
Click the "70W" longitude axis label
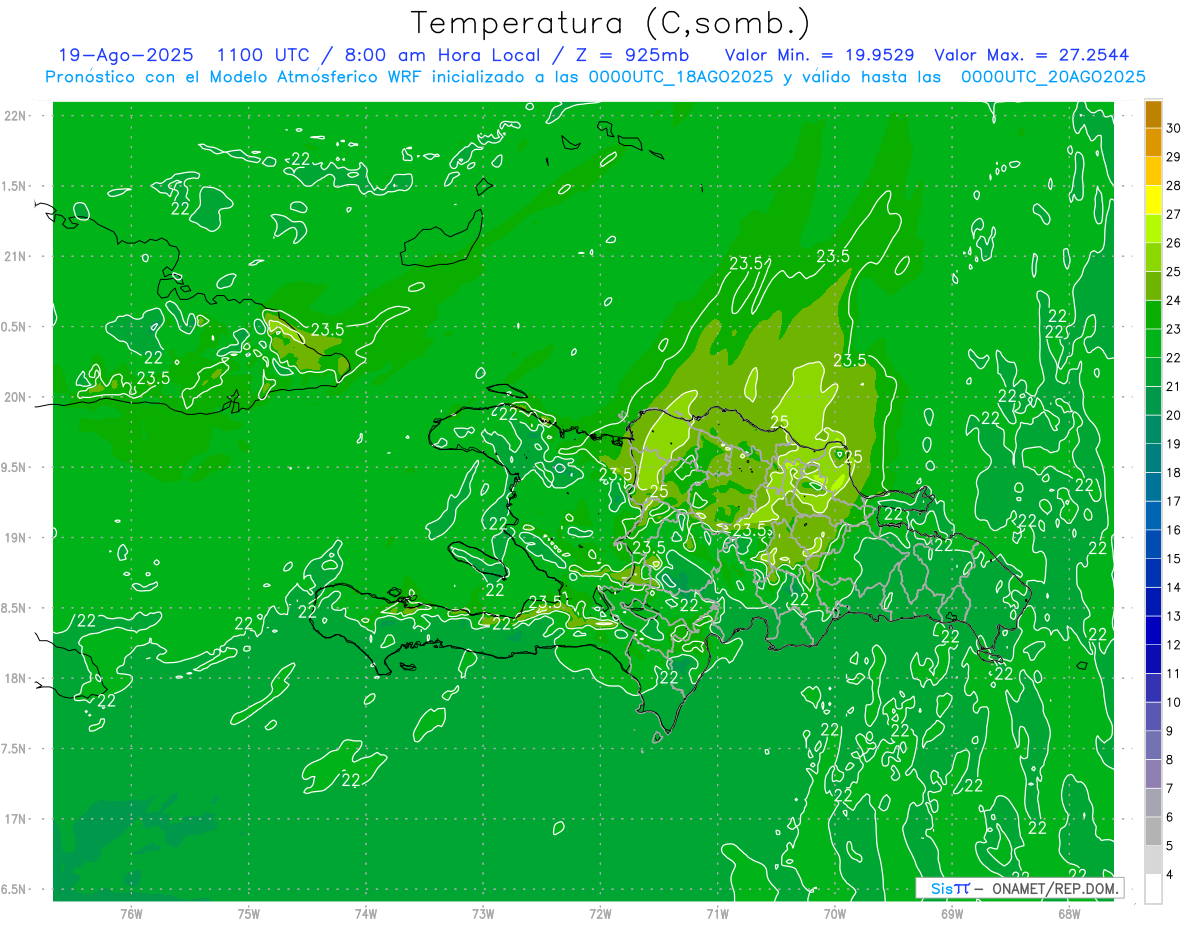(835, 913)
